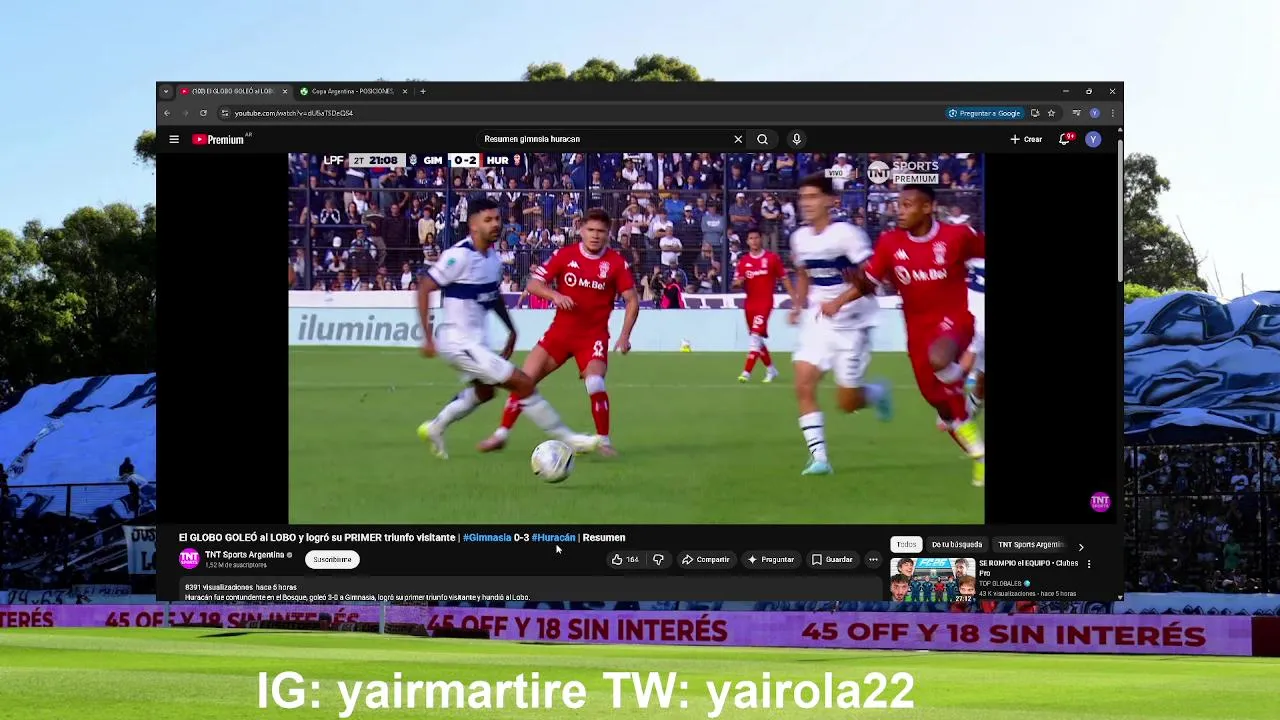Screen dimensions: 1280x720
Task: Go back with the browser back arrow
Action: coord(167,113)
